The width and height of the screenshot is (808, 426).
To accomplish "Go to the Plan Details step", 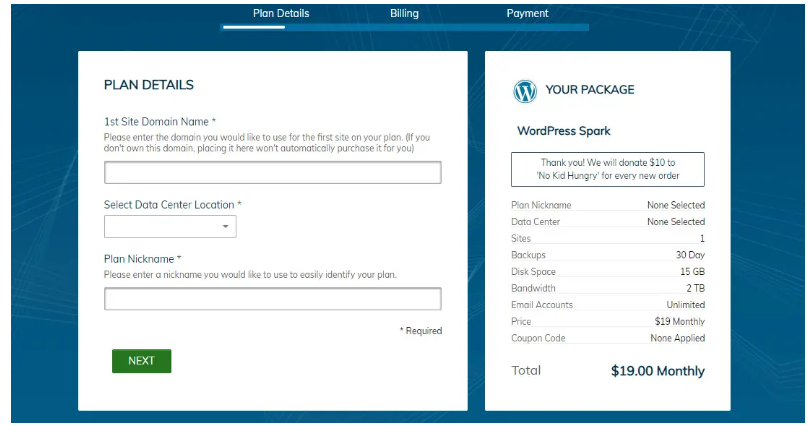I will (281, 13).
